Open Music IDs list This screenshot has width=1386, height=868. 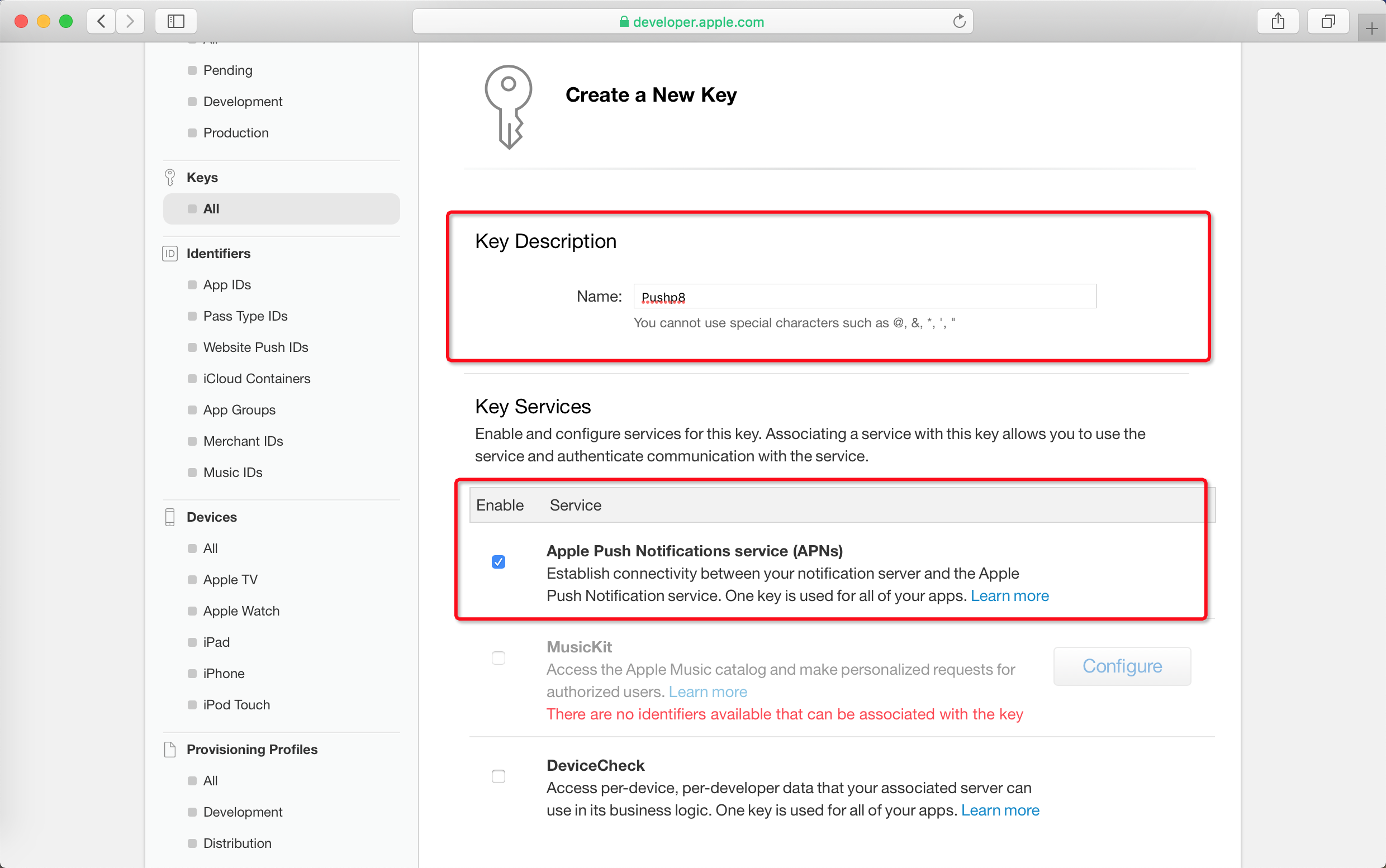(x=232, y=473)
